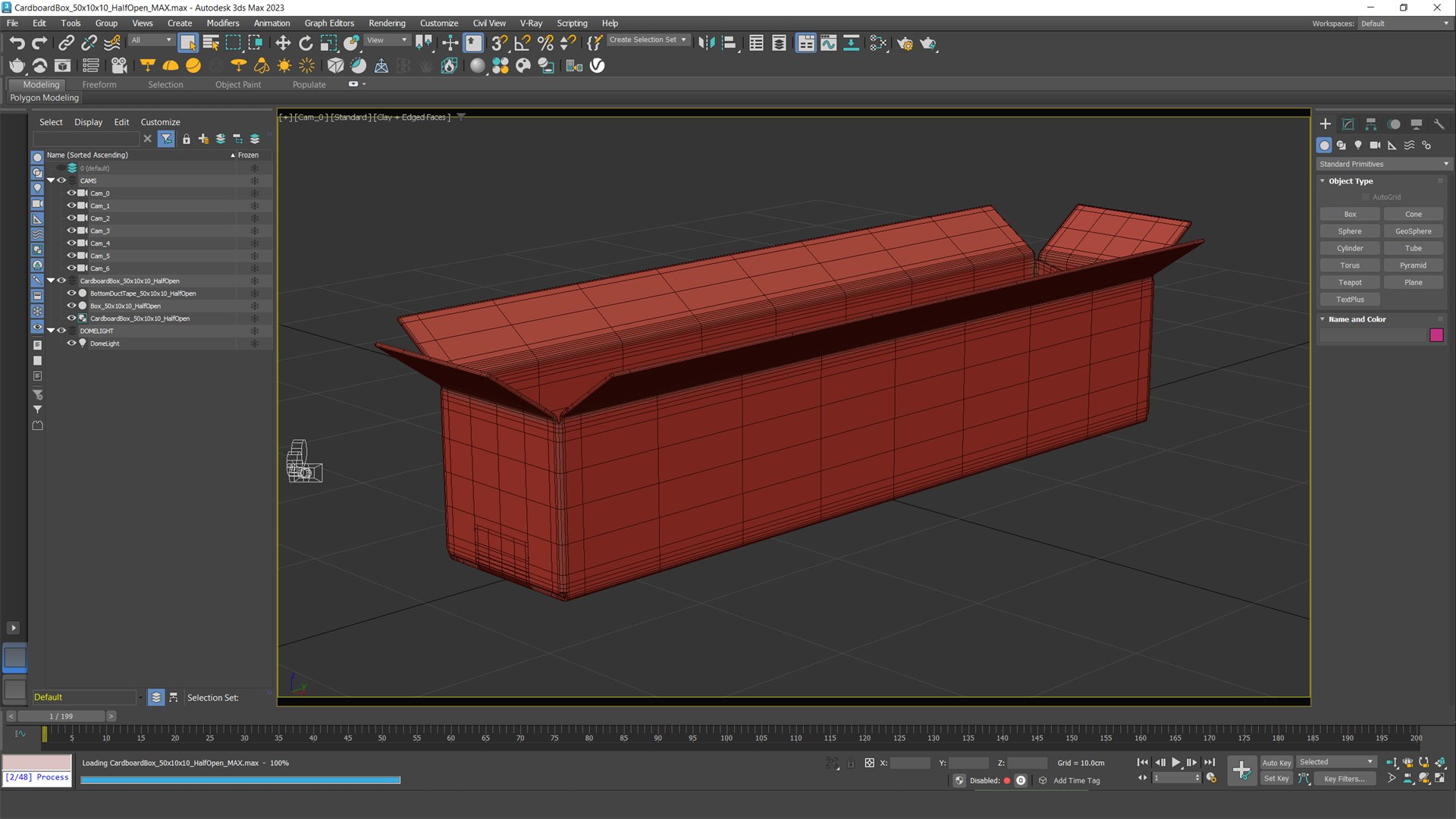Open the Modifiers menu
1456x819 pixels.
click(x=223, y=23)
